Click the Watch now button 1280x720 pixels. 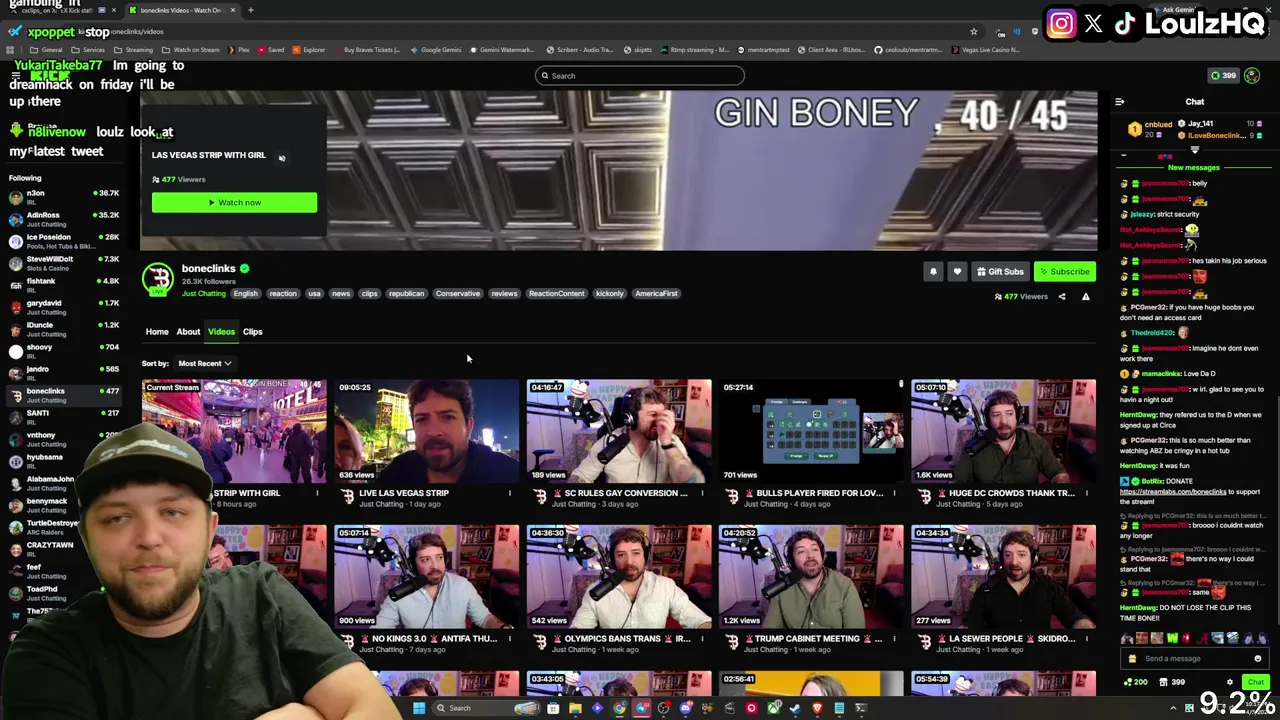pos(234,203)
